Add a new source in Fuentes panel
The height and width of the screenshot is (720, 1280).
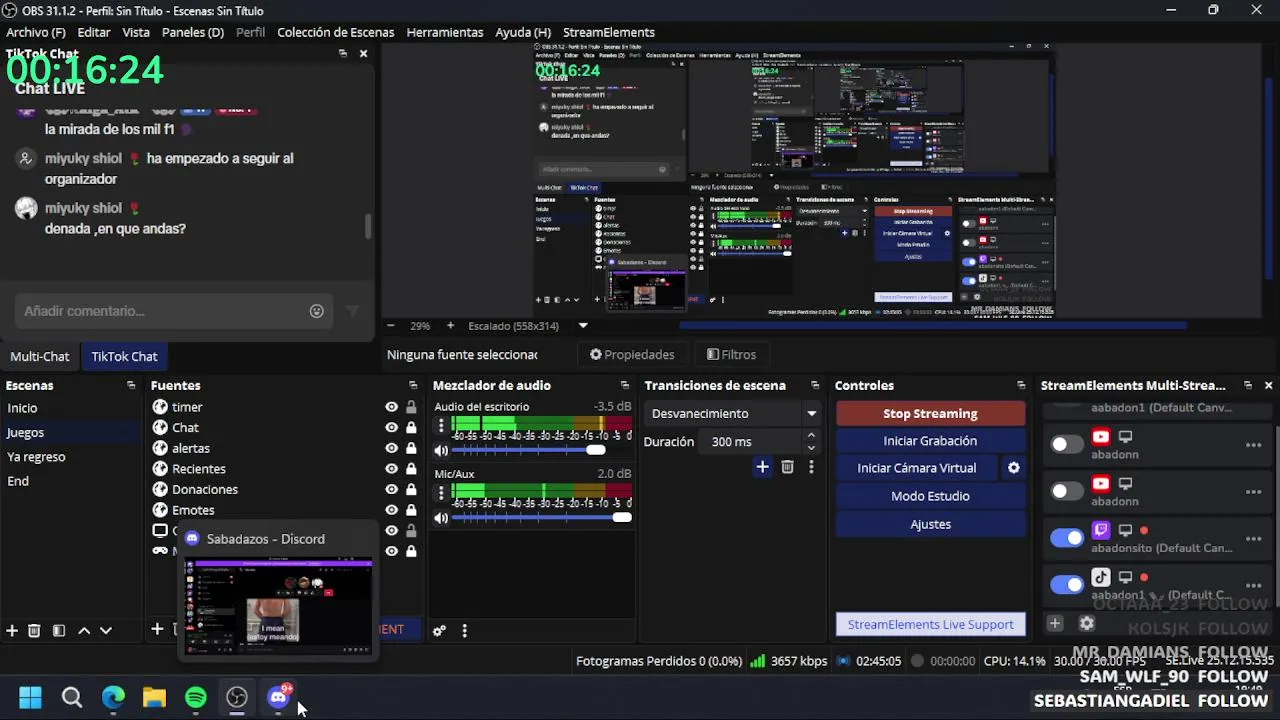click(x=157, y=629)
